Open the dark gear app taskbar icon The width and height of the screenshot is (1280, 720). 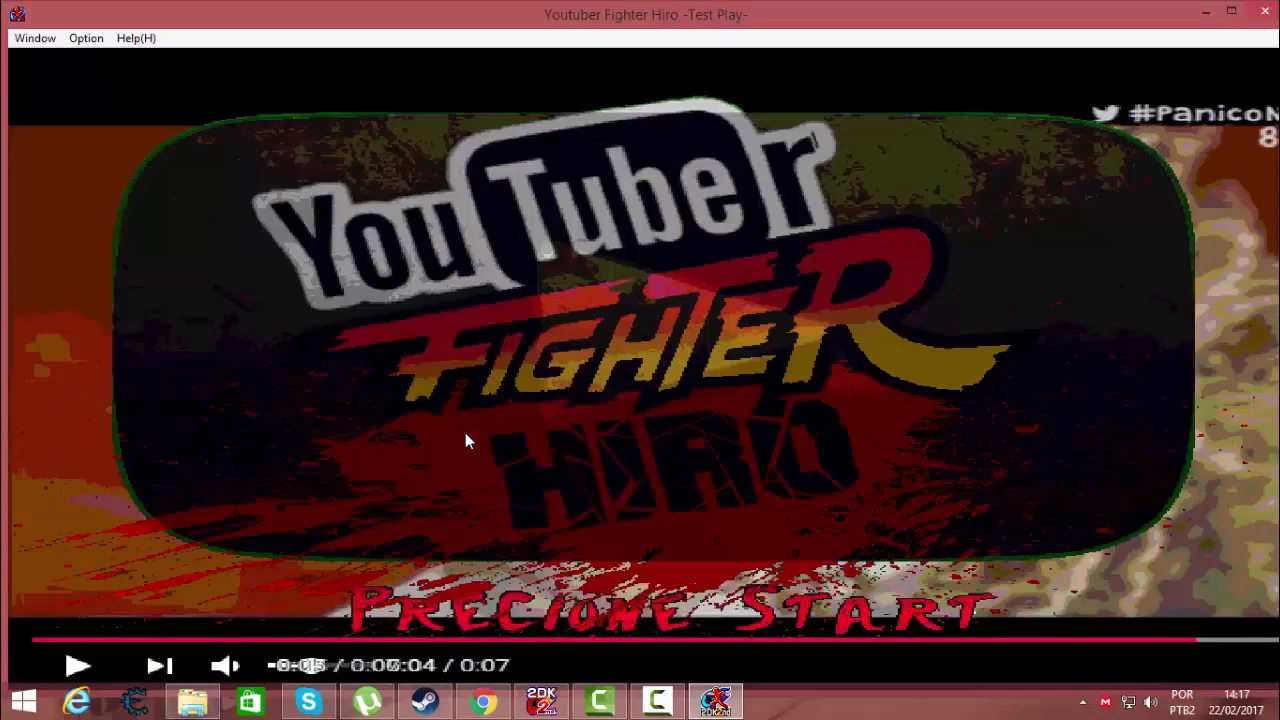[x=135, y=702]
